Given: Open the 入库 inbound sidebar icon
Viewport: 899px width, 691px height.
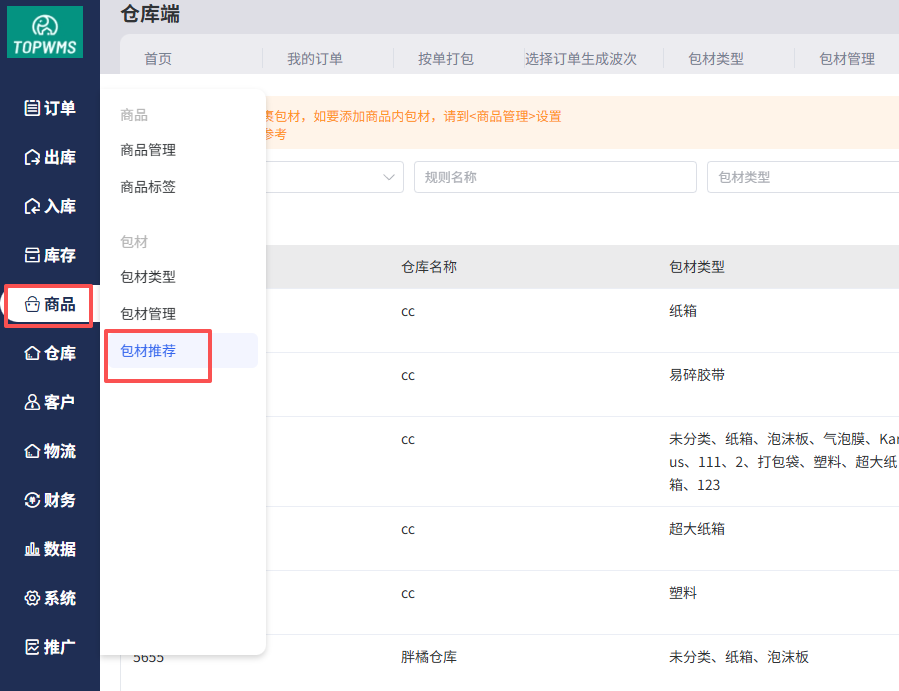Looking at the screenshot, I should pos(32,206).
